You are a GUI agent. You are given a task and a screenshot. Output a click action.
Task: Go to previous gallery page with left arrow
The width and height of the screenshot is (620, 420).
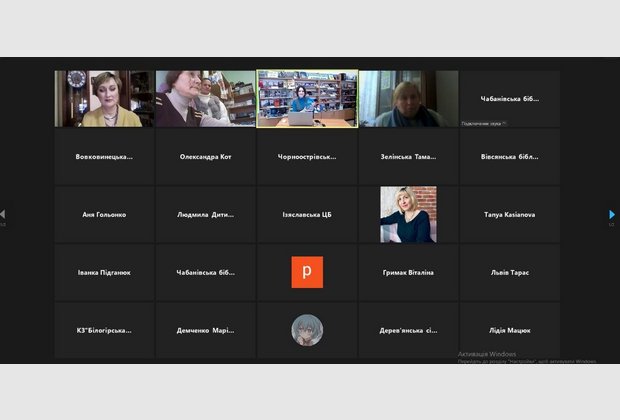[3, 214]
